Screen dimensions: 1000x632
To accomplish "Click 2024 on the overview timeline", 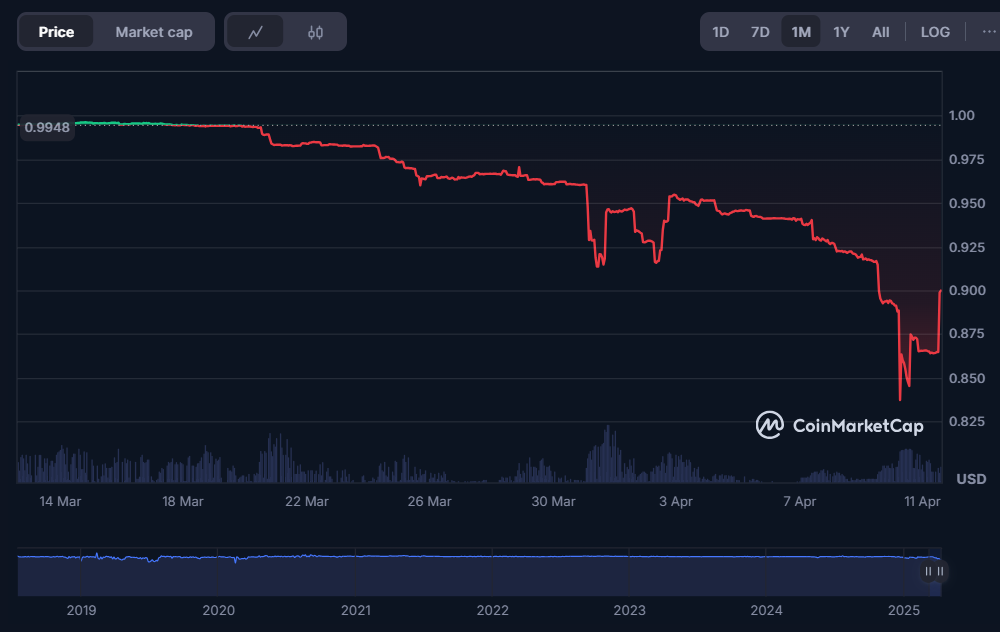I will pyautogui.click(x=766, y=610).
